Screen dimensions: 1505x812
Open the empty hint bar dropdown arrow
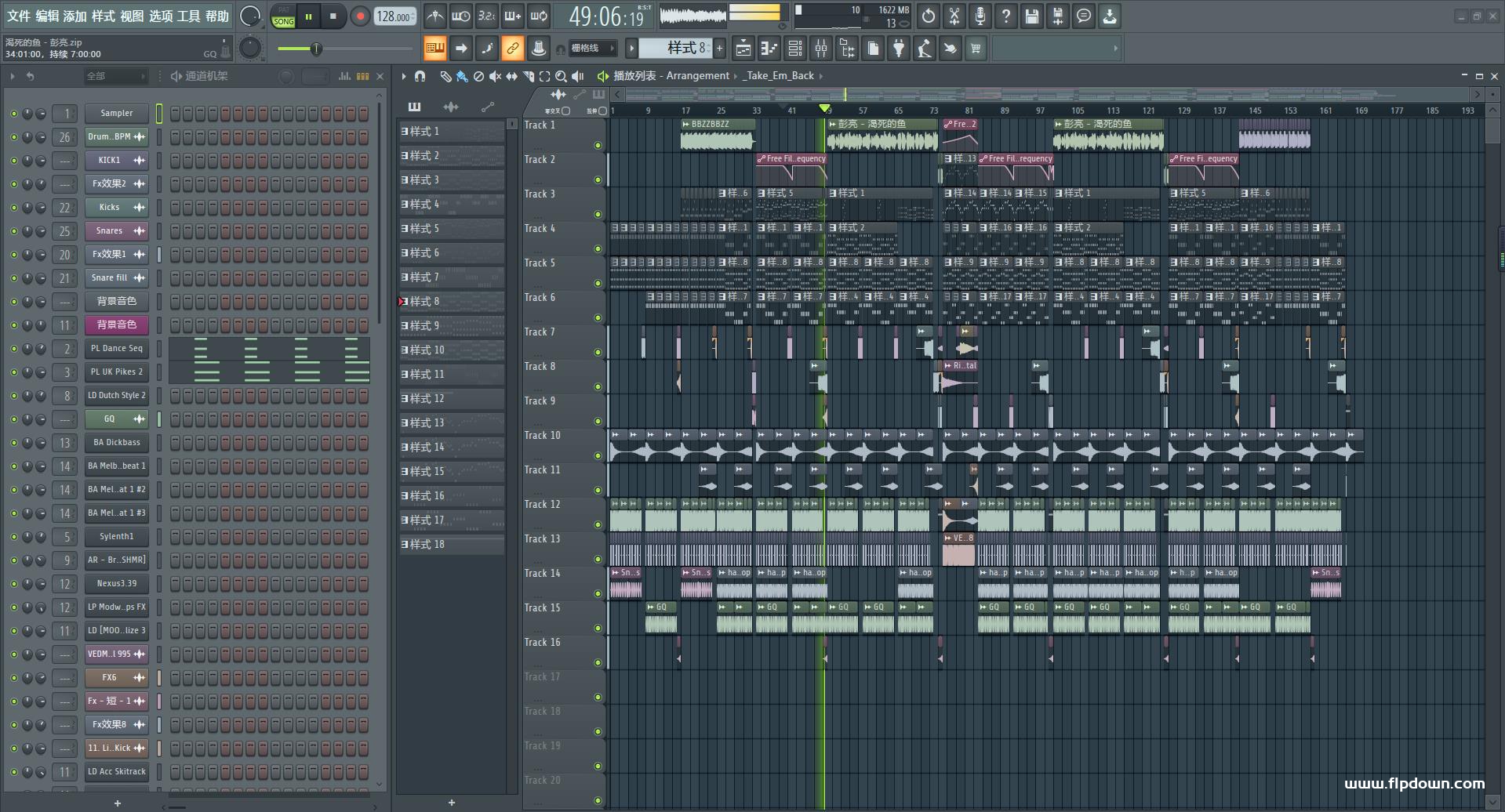pos(1115,49)
